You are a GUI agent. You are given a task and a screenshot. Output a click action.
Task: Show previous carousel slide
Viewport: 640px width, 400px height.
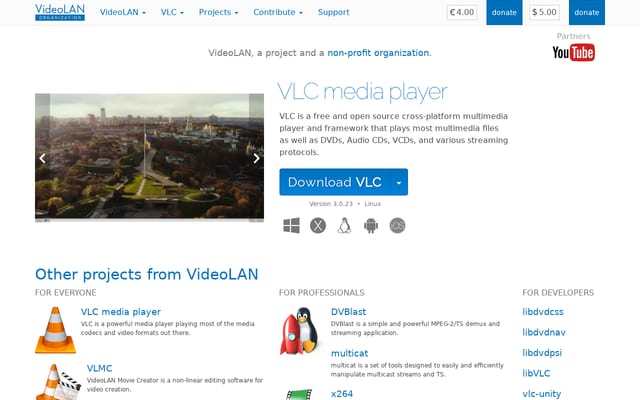point(42,158)
